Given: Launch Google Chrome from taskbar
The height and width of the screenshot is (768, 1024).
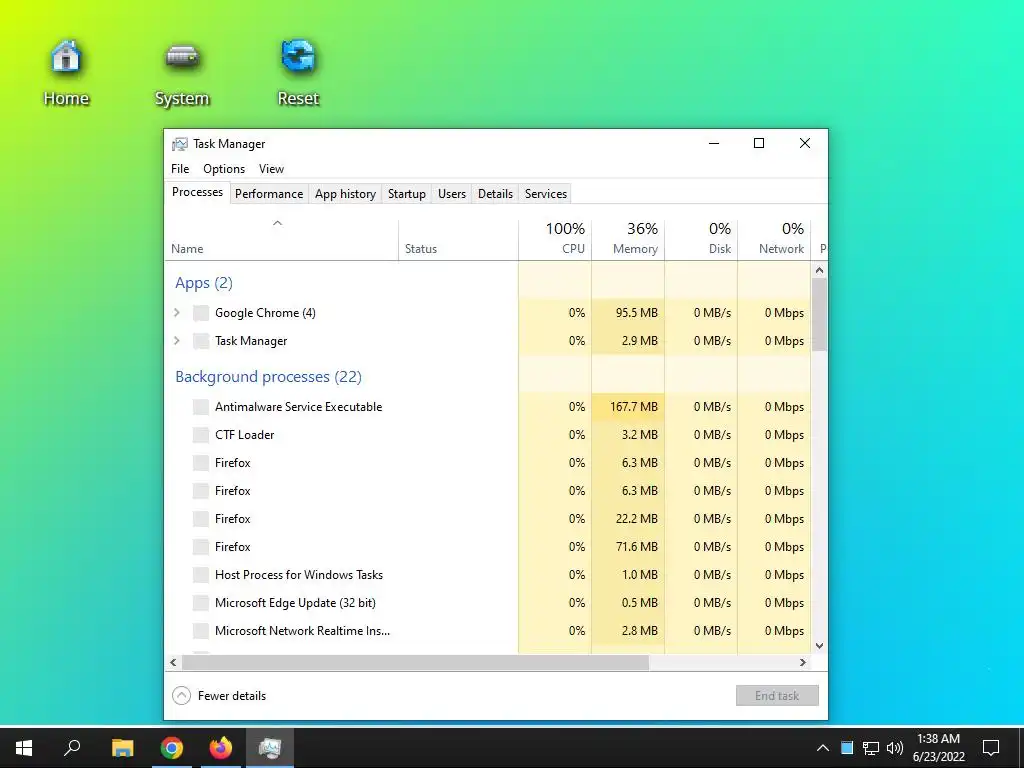Looking at the screenshot, I should [172, 748].
